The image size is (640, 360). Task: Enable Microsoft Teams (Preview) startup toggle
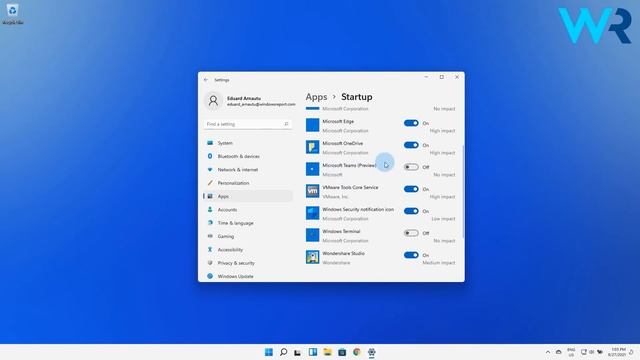pyautogui.click(x=411, y=167)
